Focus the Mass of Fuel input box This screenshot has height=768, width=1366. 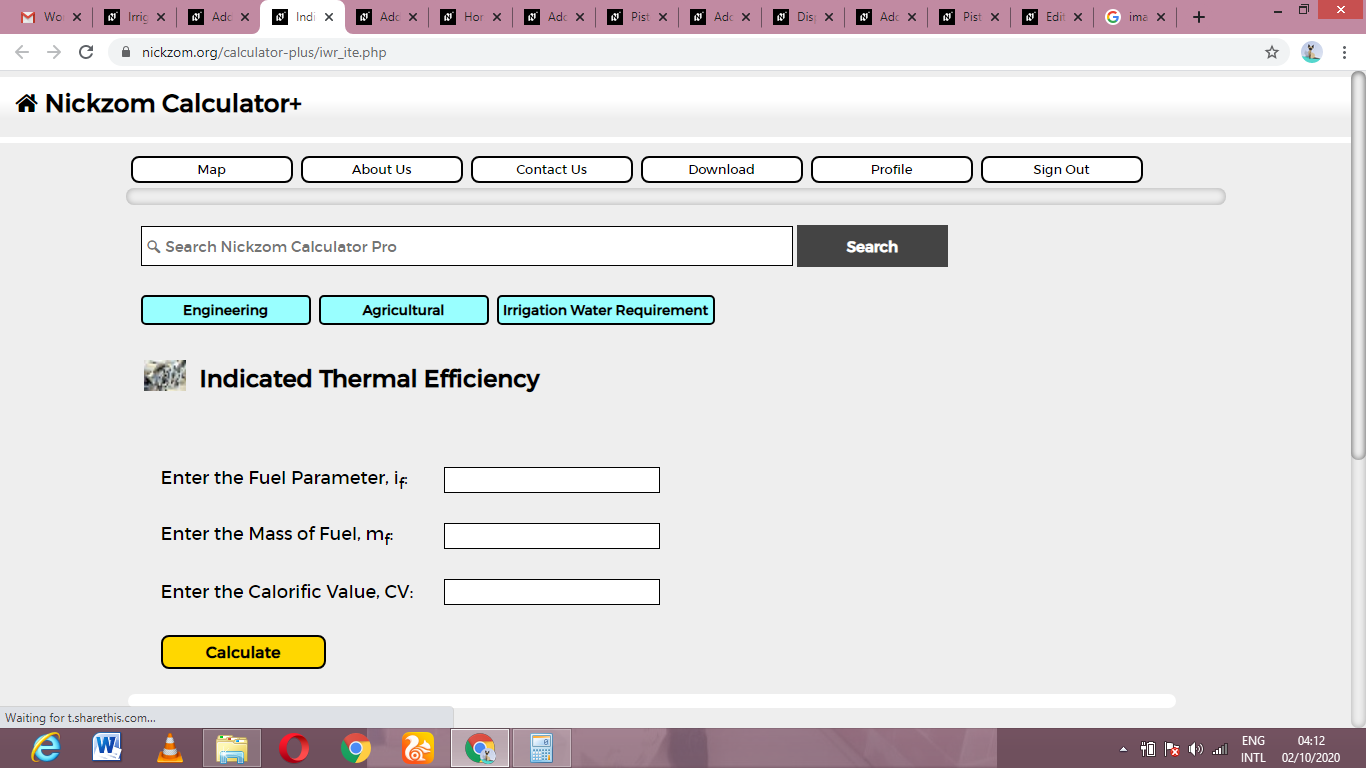coord(552,536)
